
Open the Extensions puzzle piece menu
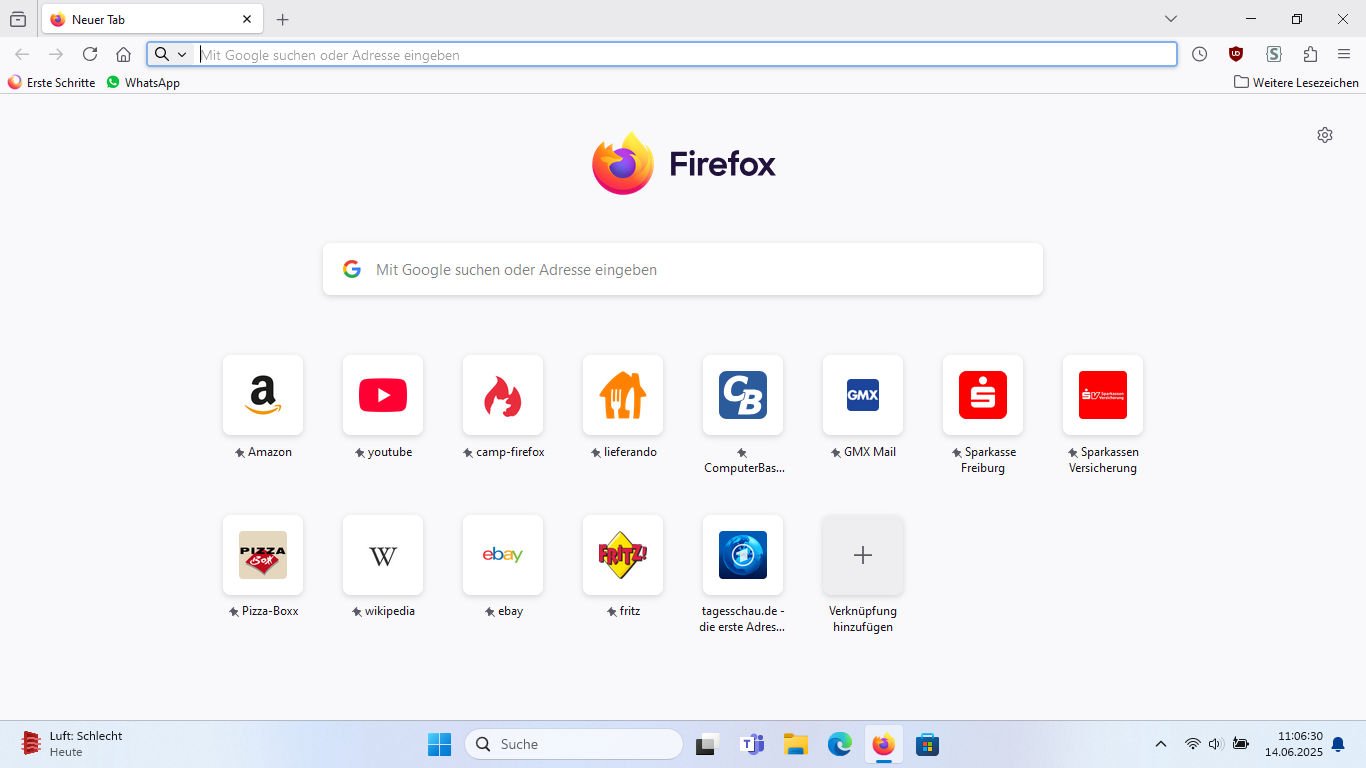(1310, 54)
